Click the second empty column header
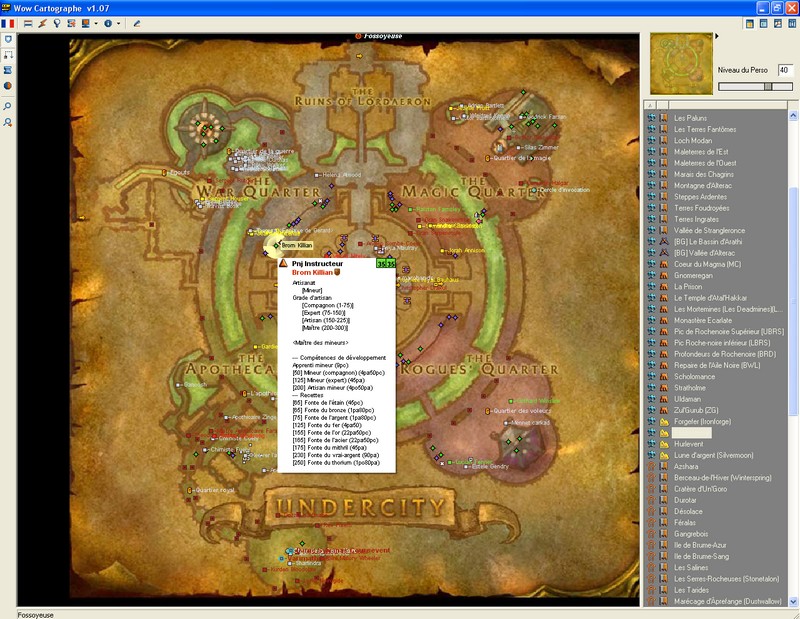The image size is (800, 619). pos(662,105)
